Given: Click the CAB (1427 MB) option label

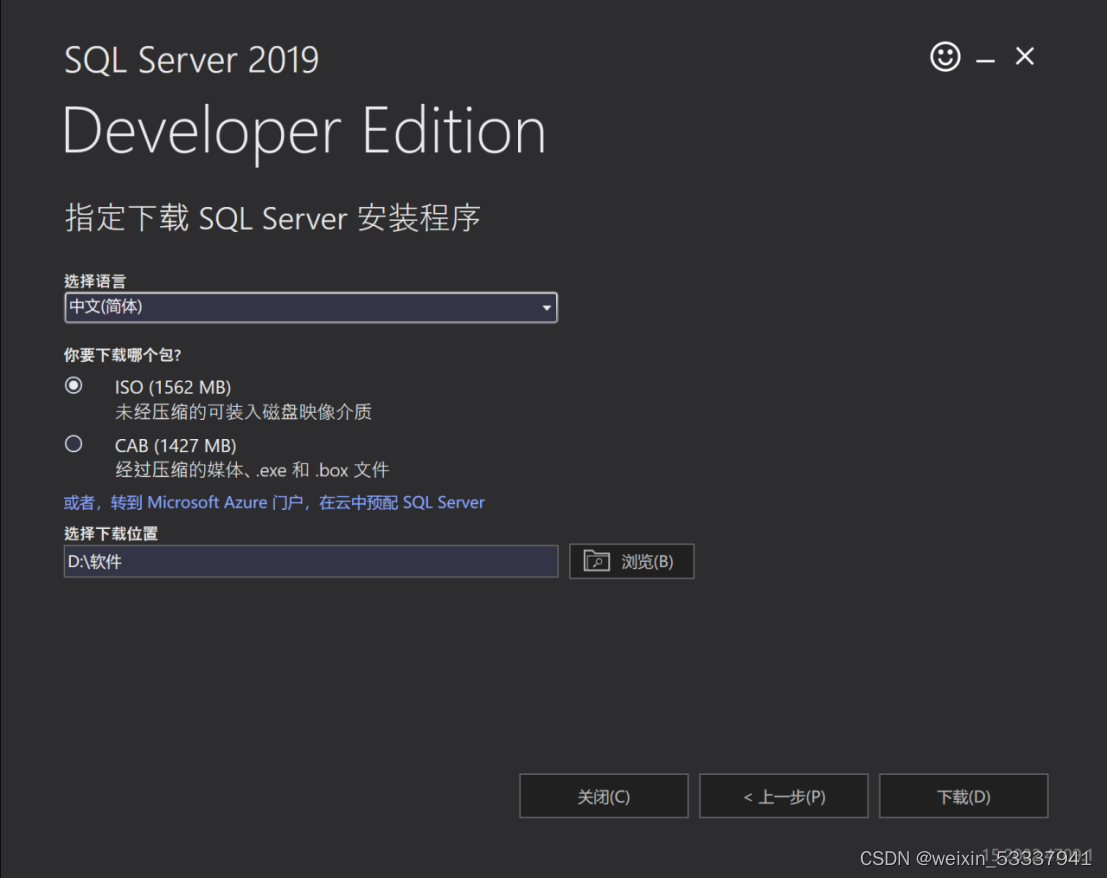Looking at the screenshot, I should pyautogui.click(x=175, y=445).
